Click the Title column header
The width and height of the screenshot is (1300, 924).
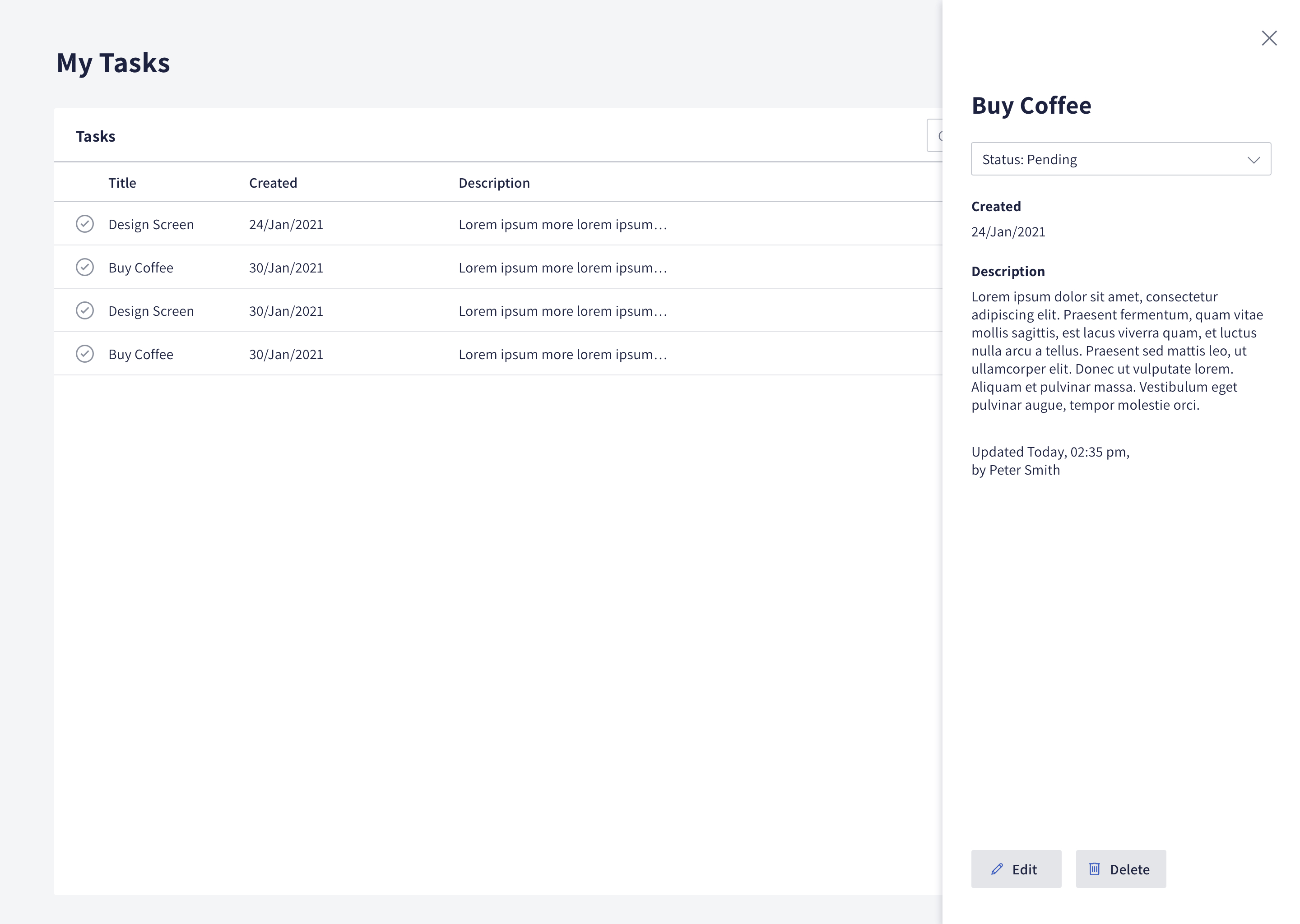[x=122, y=183]
